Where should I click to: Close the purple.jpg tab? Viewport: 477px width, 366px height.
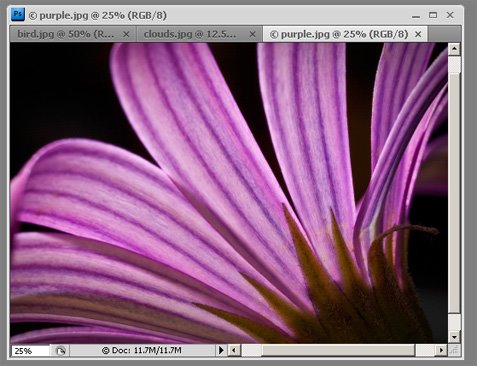(418, 34)
